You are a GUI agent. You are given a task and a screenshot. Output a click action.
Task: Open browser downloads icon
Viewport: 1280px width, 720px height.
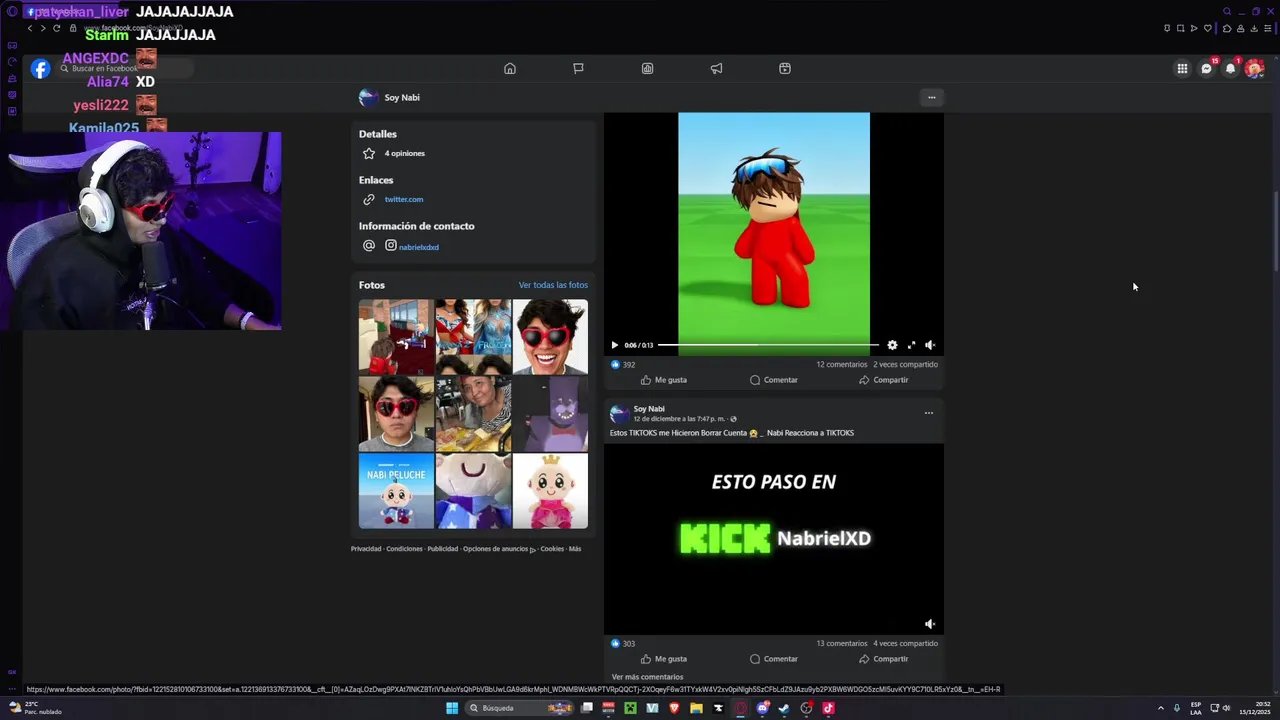[1254, 28]
